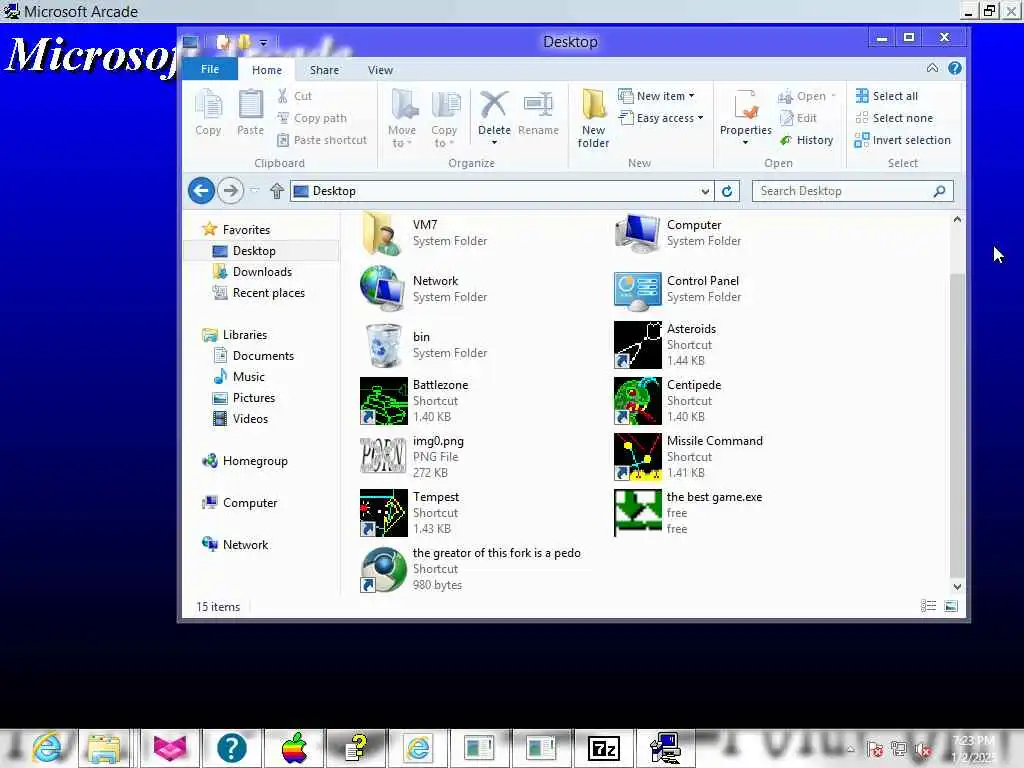1024x768 pixels.
Task: Switch to Large icons view in status bar
Action: tap(951, 607)
